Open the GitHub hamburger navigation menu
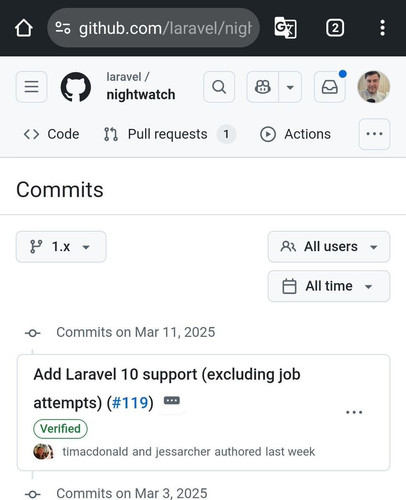This screenshot has width=406, height=500. coord(32,87)
